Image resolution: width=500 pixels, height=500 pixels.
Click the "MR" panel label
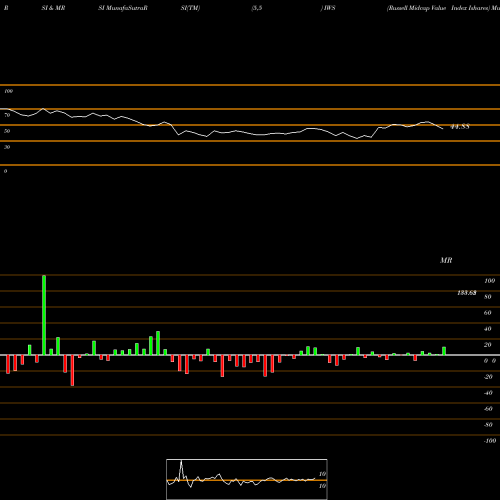[x=446, y=260]
